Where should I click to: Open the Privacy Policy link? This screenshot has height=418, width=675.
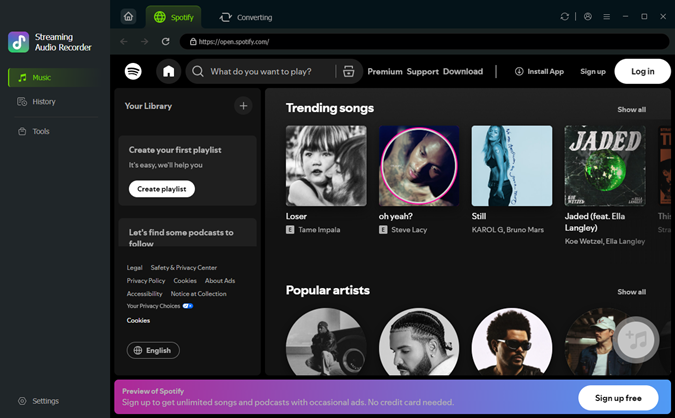click(x=146, y=281)
